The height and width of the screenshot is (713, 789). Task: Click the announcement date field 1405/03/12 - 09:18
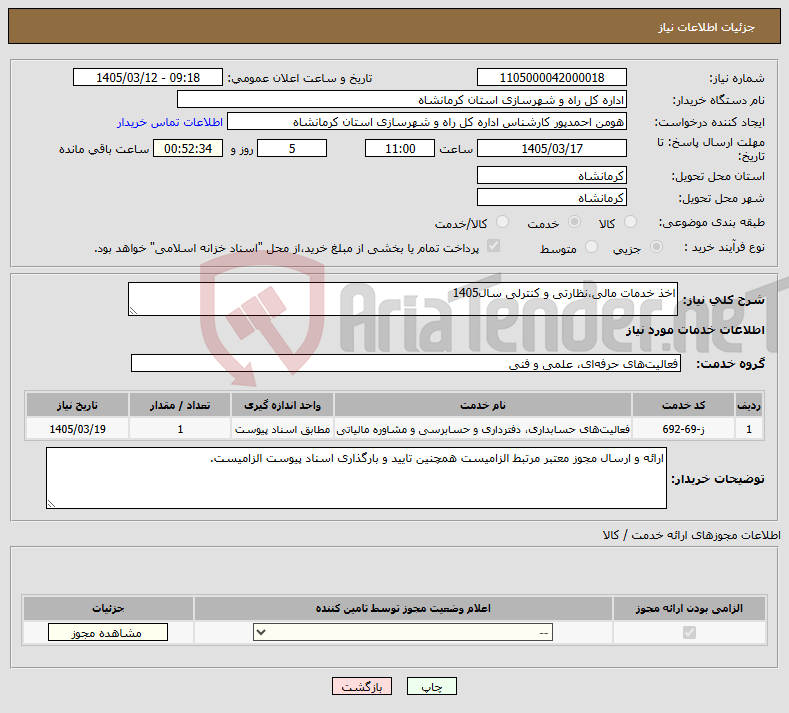148,77
